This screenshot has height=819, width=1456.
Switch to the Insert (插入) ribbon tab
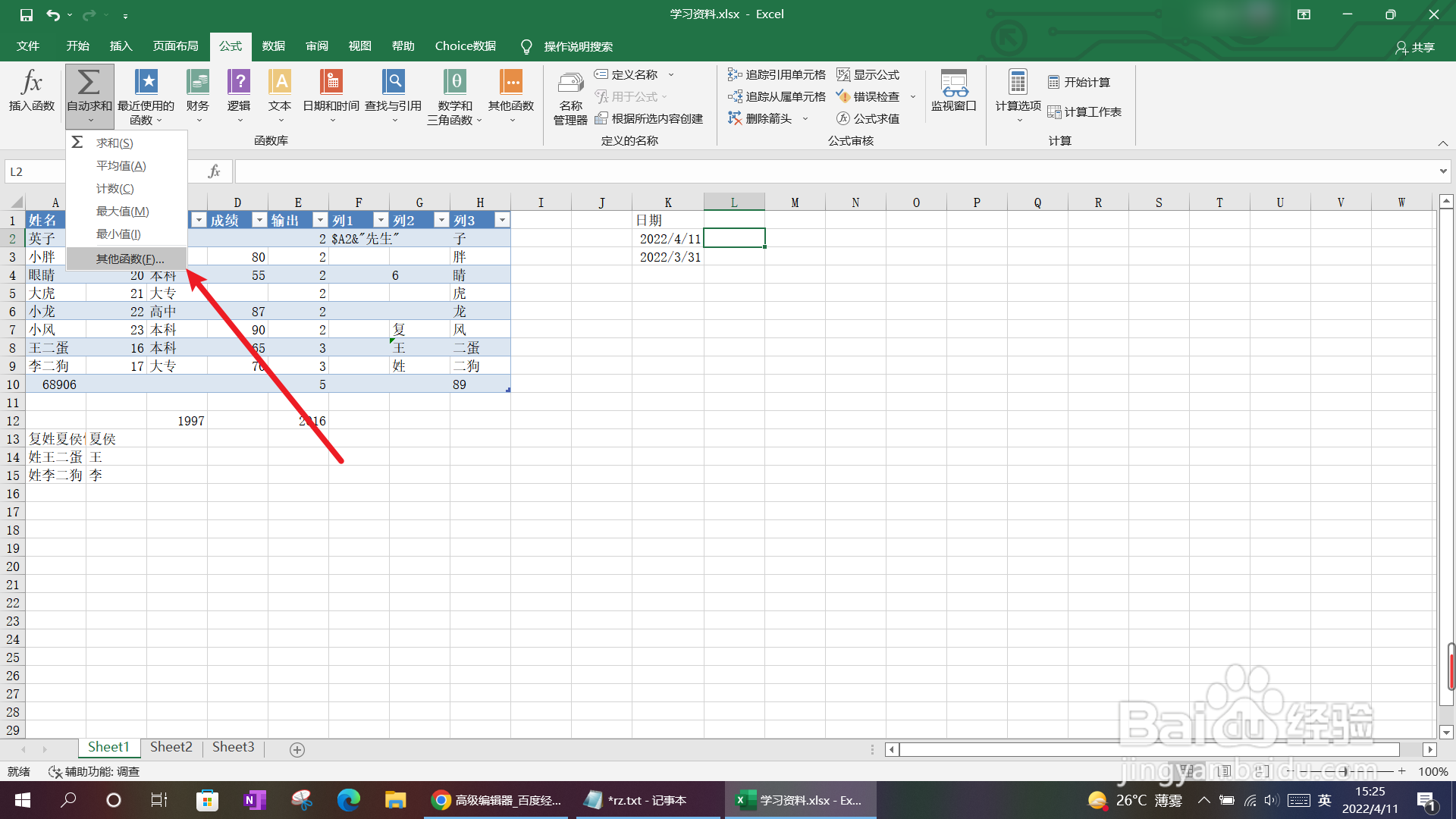tap(121, 46)
